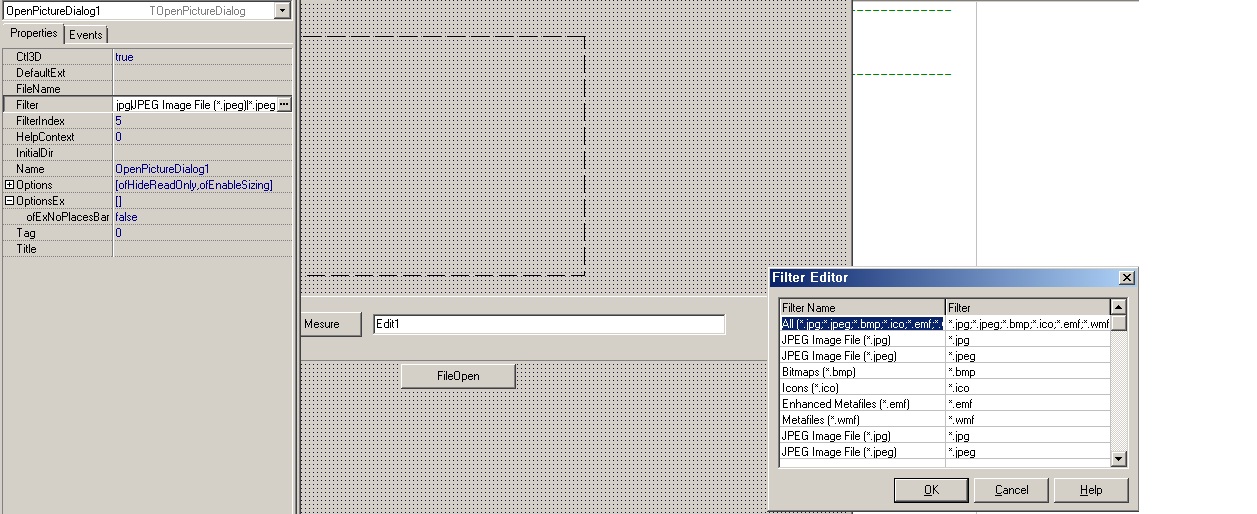Switch to the Properties tab
The width and height of the screenshot is (1257, 514).
click(x=34, y=34)
